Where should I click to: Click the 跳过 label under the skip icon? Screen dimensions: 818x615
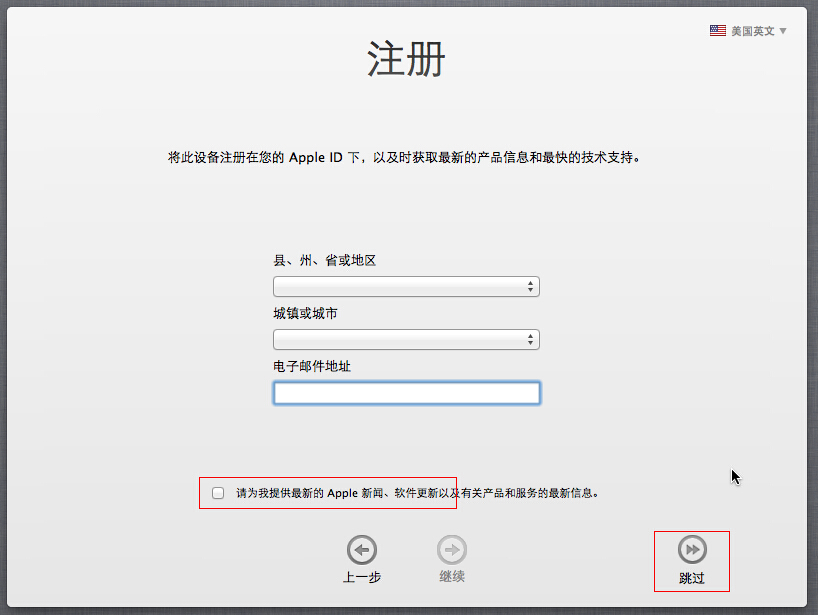[x=692, y=578]
